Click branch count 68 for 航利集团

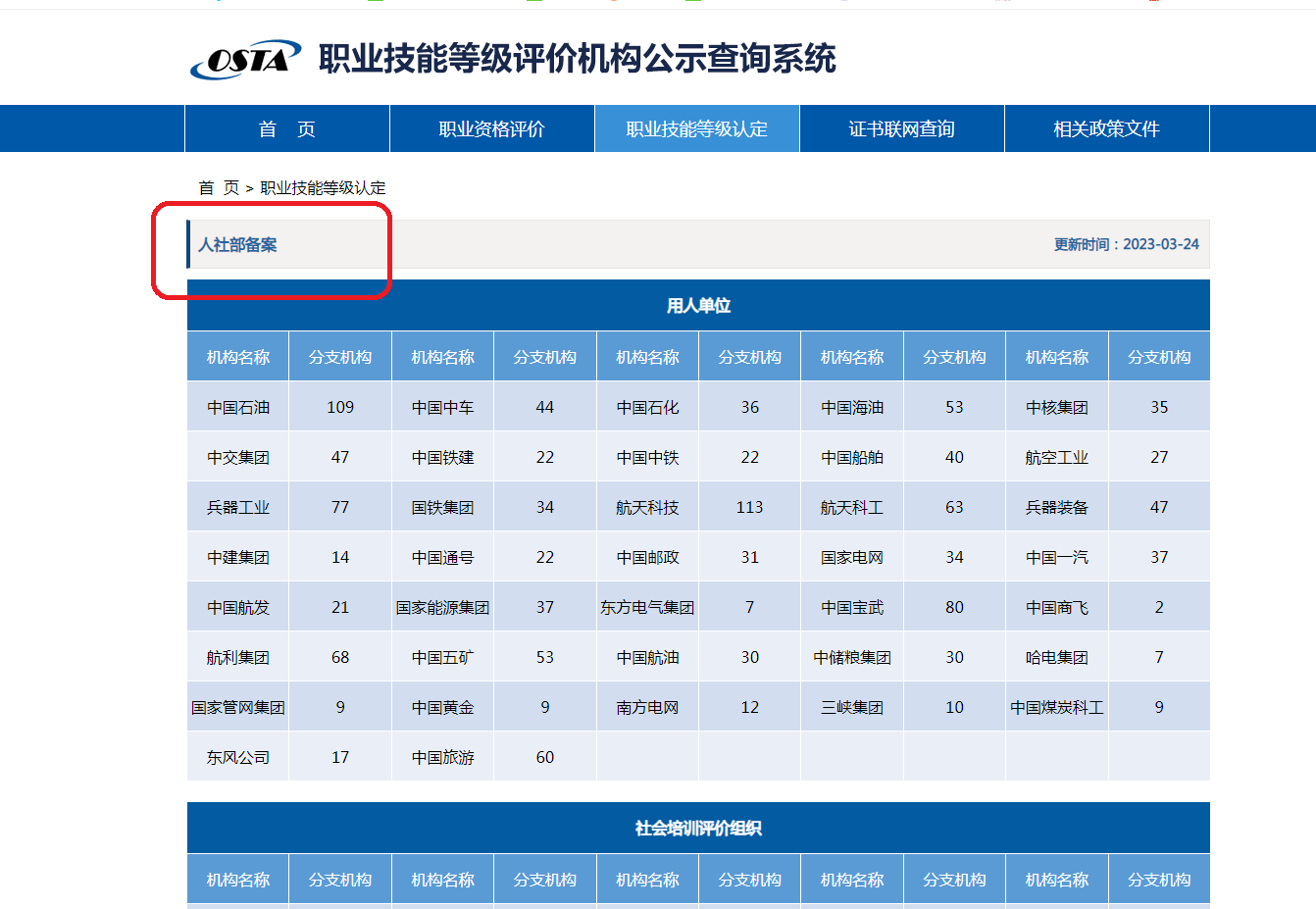tap(340, 657)
